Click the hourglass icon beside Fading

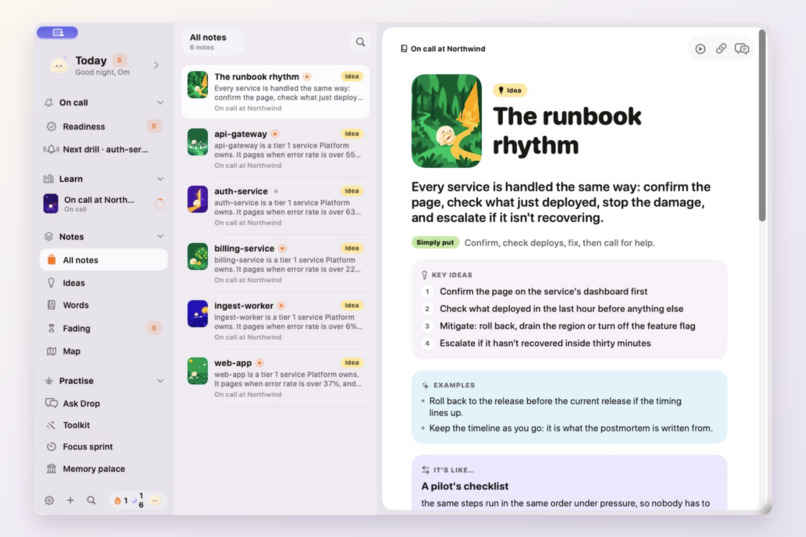point(51,328)
